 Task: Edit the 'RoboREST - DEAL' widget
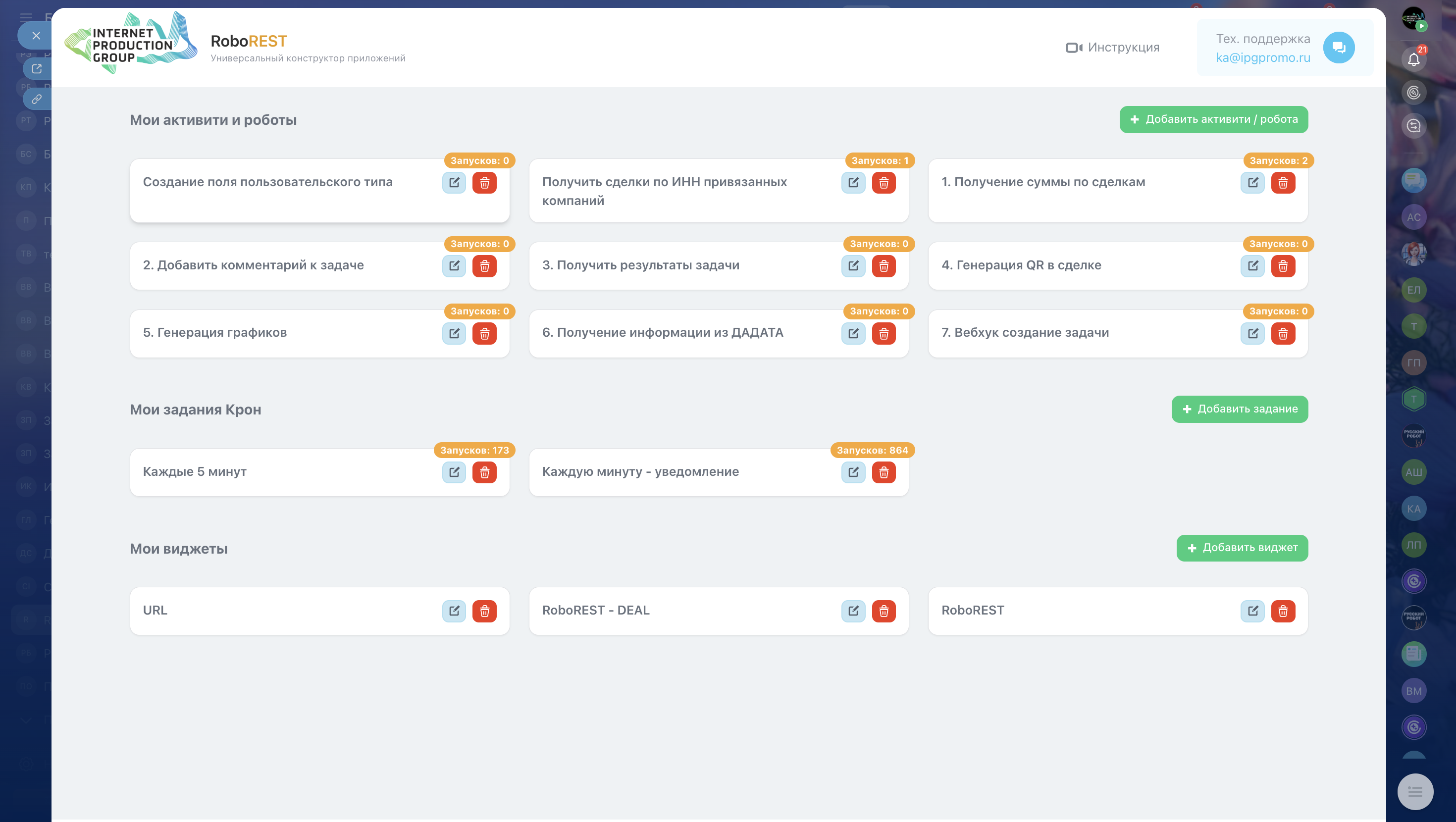pos(853,611)
